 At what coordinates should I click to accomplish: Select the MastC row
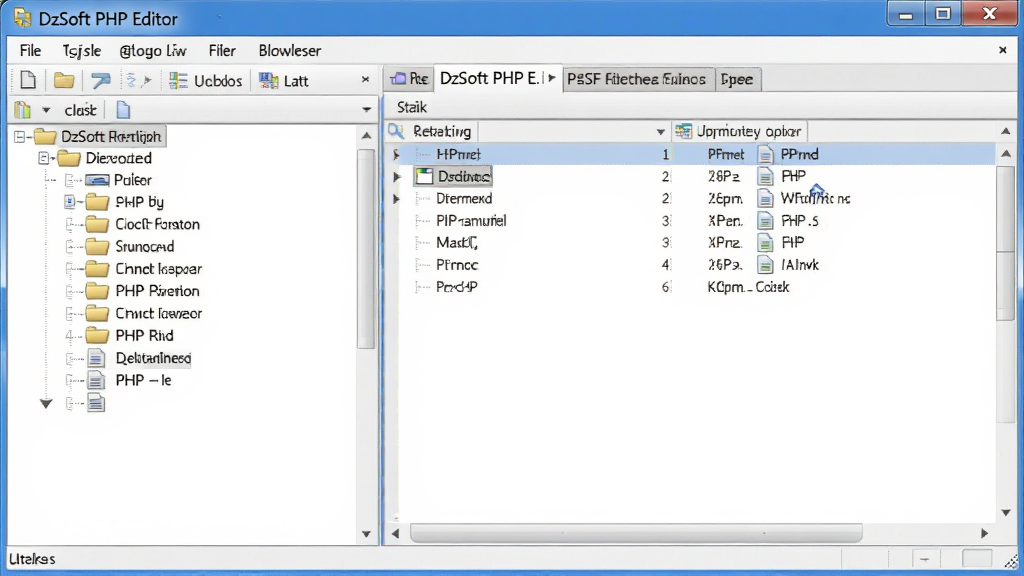pos(696,243)
